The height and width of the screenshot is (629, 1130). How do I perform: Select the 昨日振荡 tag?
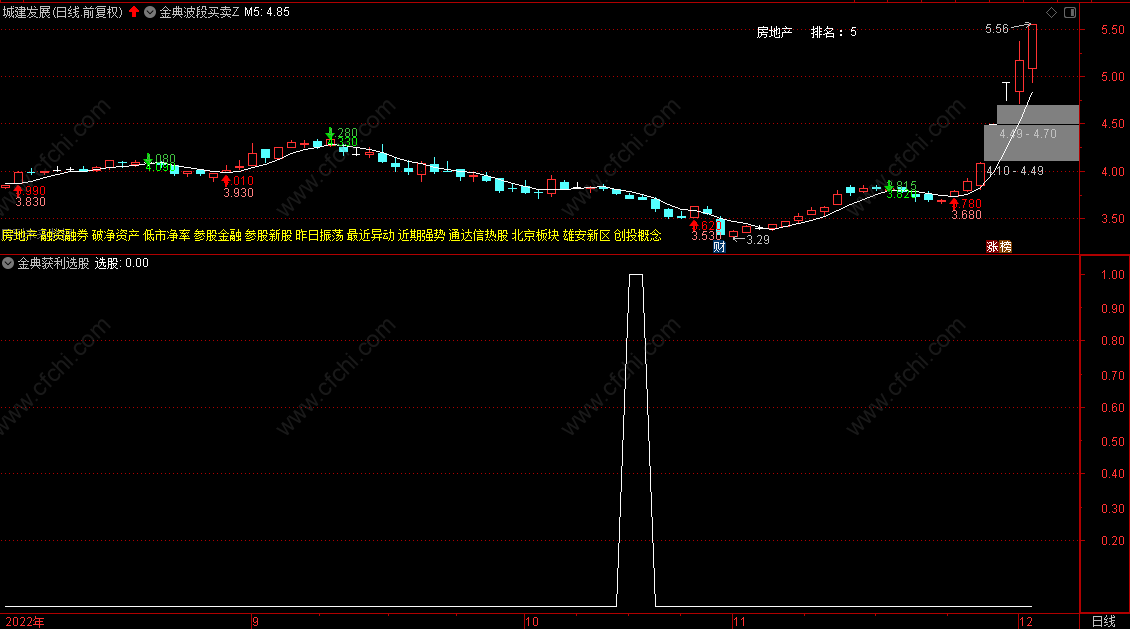pos(319,235)
